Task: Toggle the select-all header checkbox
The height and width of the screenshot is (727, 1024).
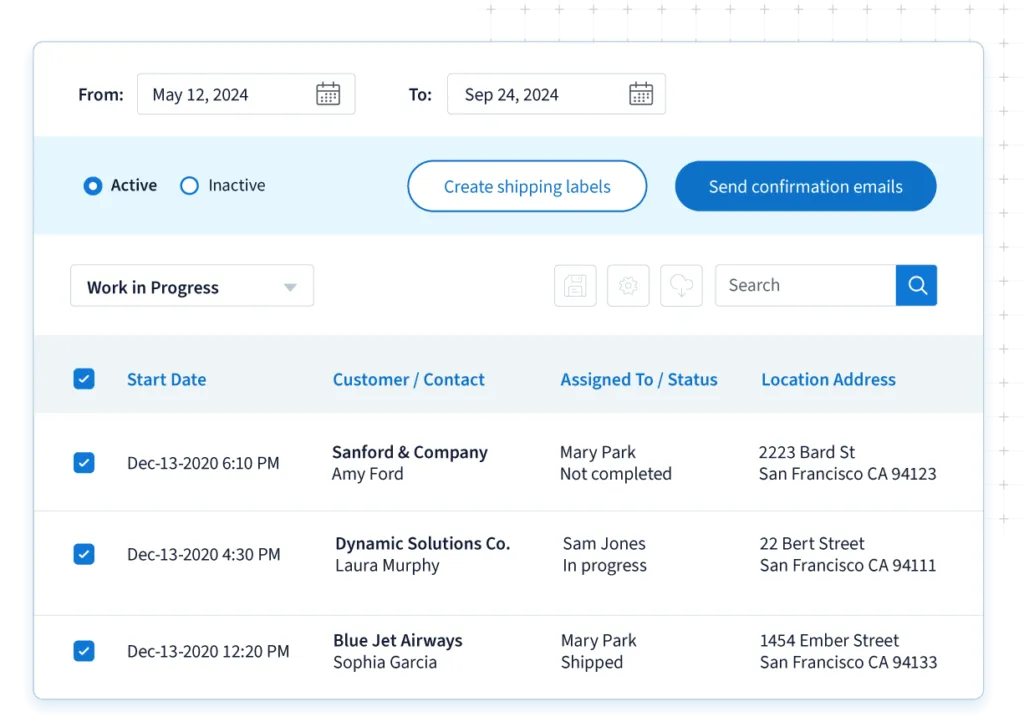Action: coord(84,379)
